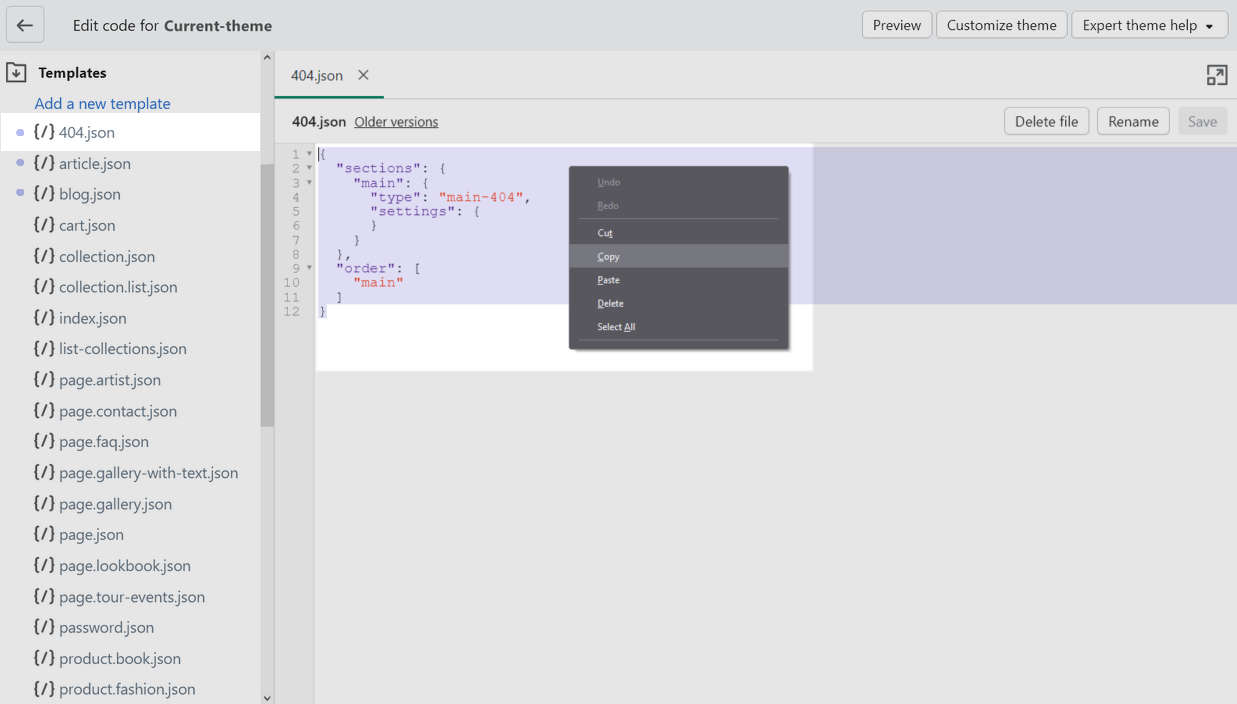Click the Preview button

897,25
